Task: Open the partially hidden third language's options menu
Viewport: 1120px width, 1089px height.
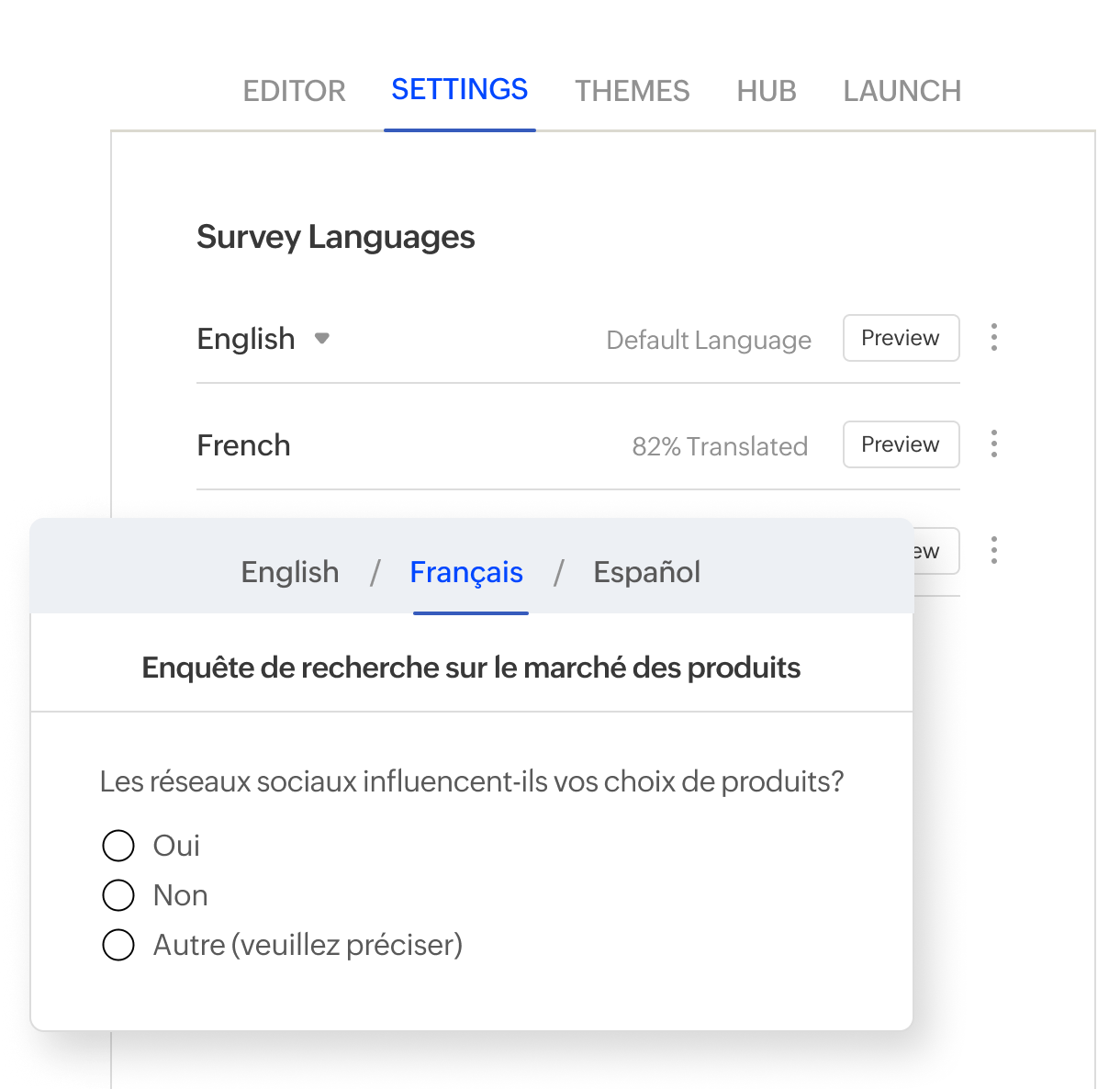Action: coord(993,551)
